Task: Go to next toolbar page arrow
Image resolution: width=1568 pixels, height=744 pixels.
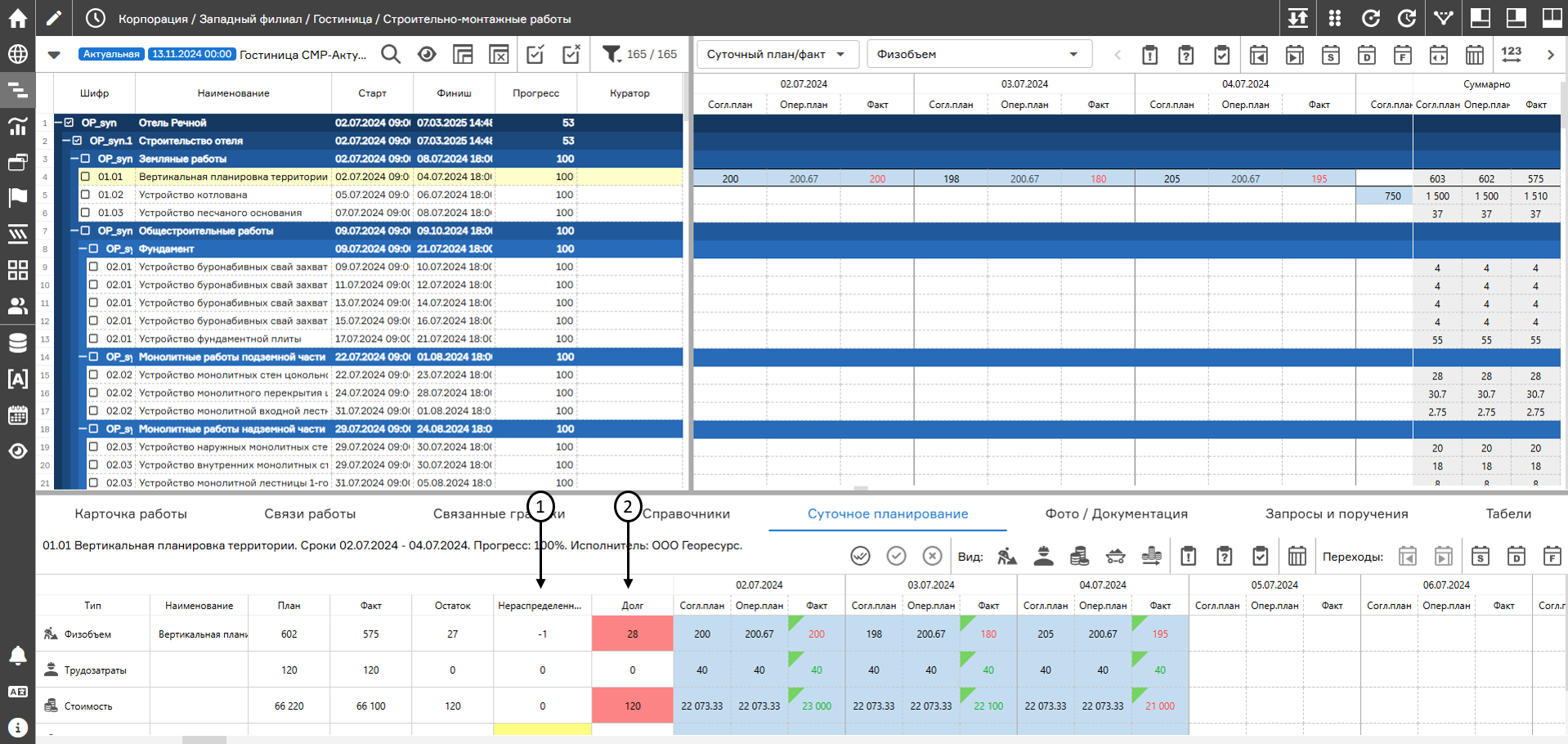Action: (x=1550, y=55)
